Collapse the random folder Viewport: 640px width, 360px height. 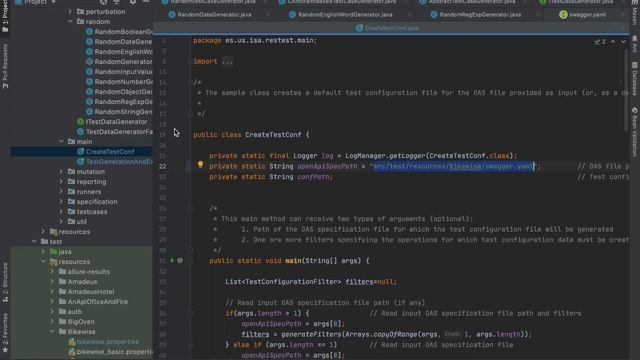coord(70,21)
